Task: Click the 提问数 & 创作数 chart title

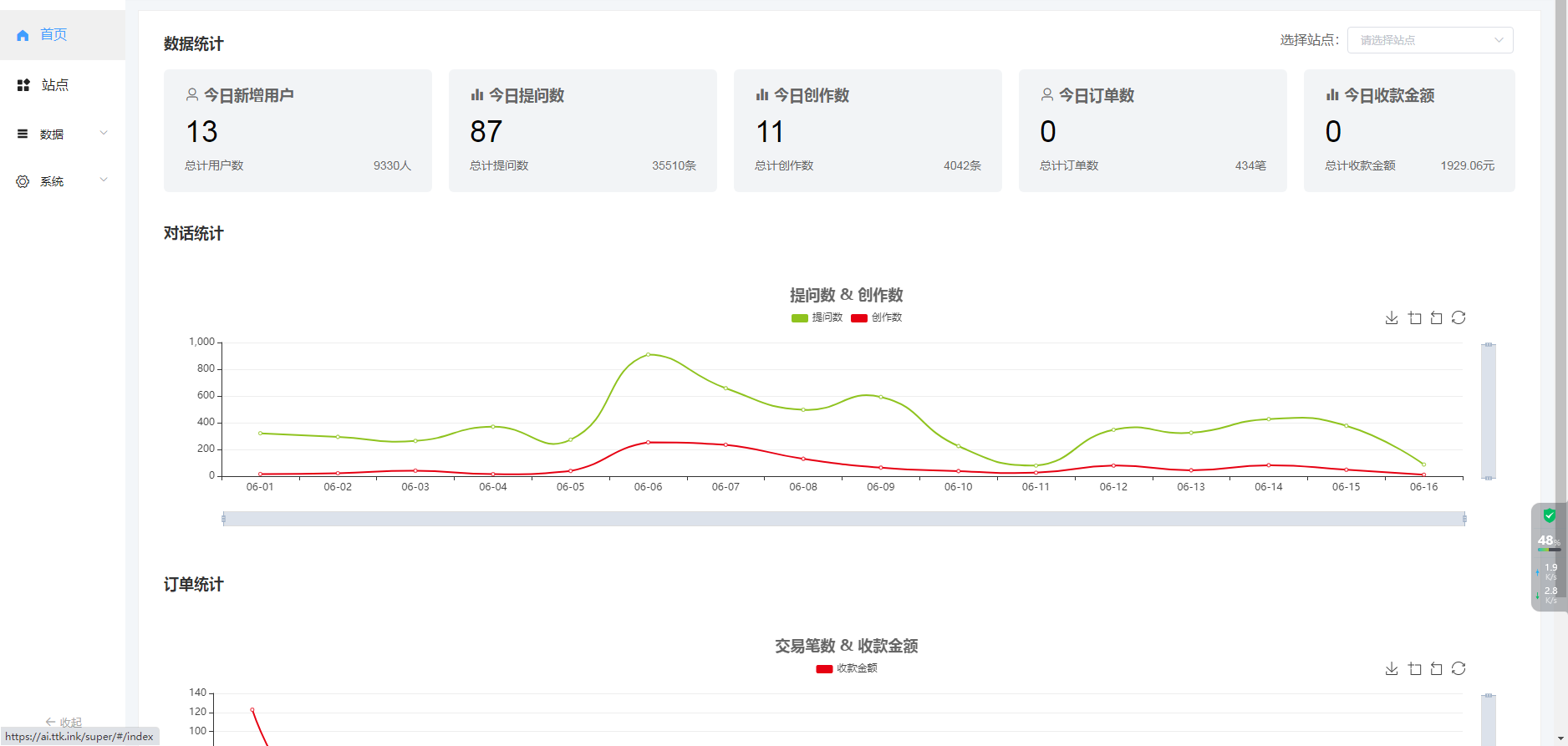Action: click(x=846, y=295)
